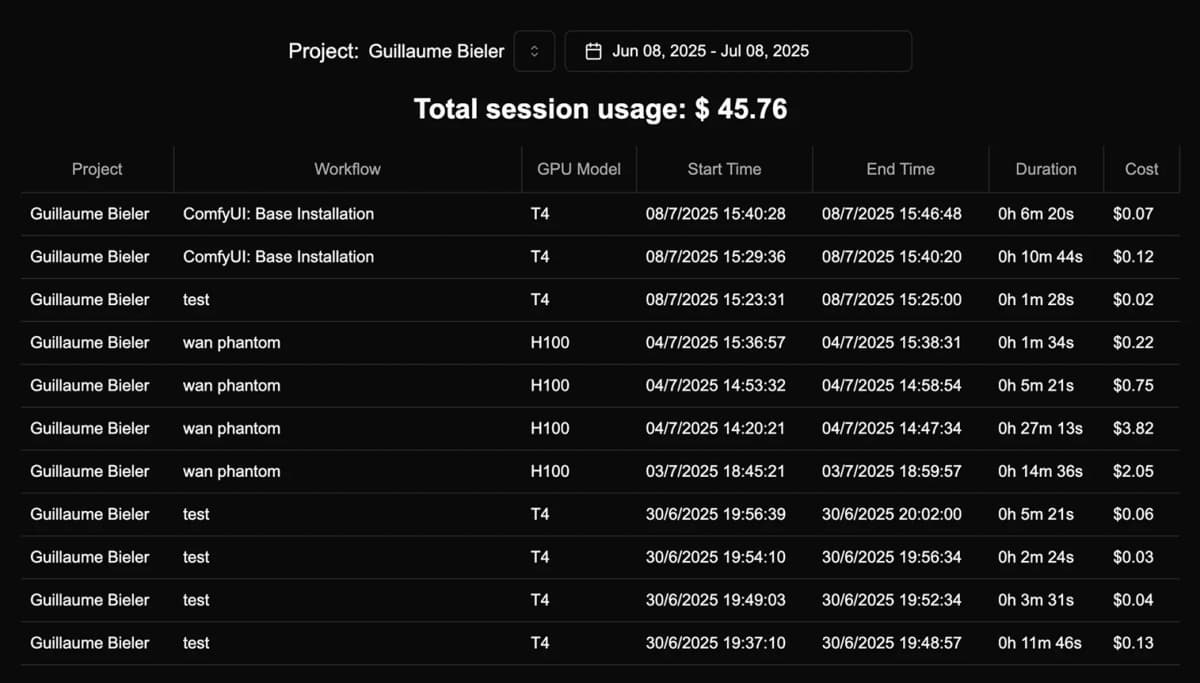Viewport: 1200px width, 683px height.
Task: Click the Guillaume Bieler project name beside selector
Action: coord(437,51)
